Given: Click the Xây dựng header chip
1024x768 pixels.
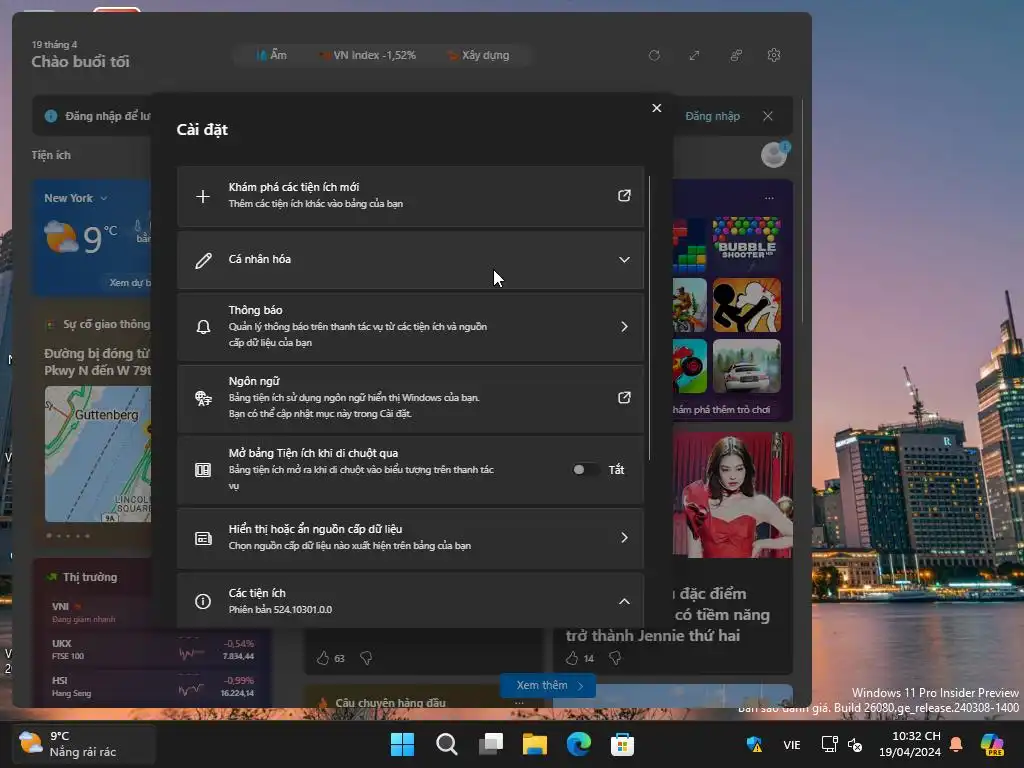Looking at the screenshot, I should tap(479, 56).
